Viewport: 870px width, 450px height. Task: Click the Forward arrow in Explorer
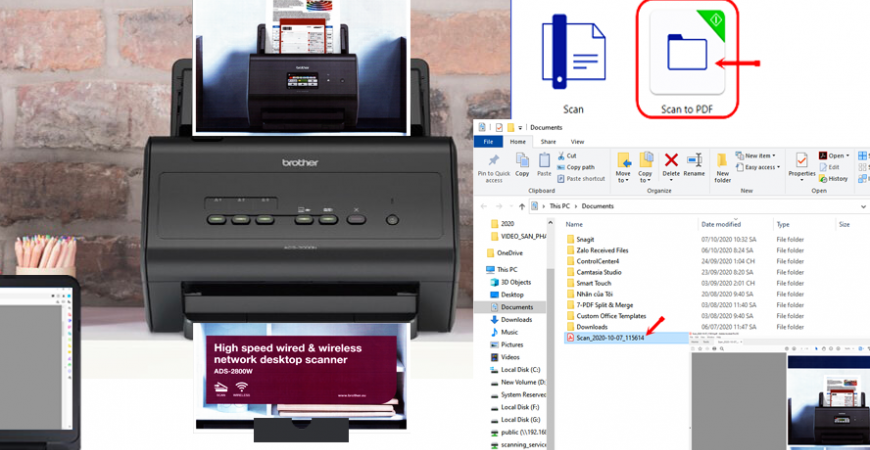pyautogui.click(x=498, y=206)
